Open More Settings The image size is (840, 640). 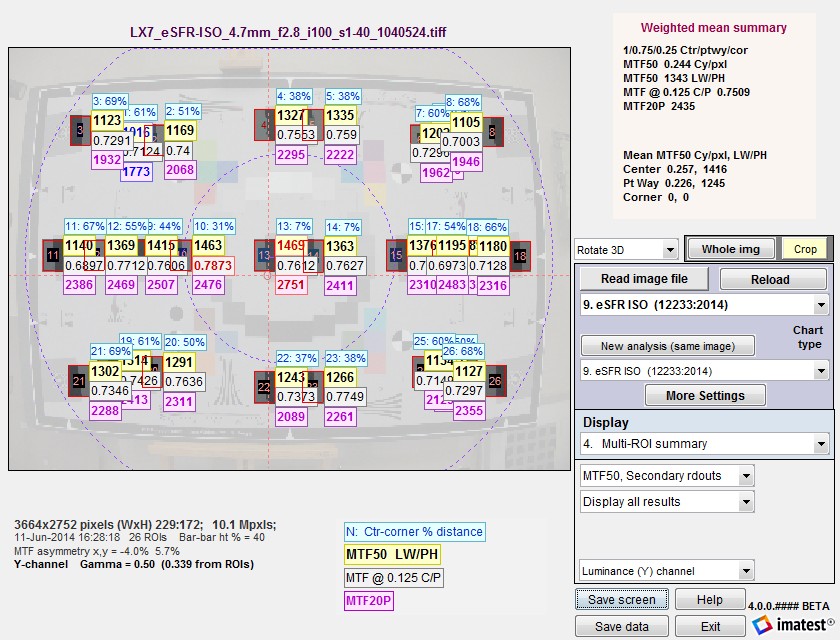click(705, 396)
